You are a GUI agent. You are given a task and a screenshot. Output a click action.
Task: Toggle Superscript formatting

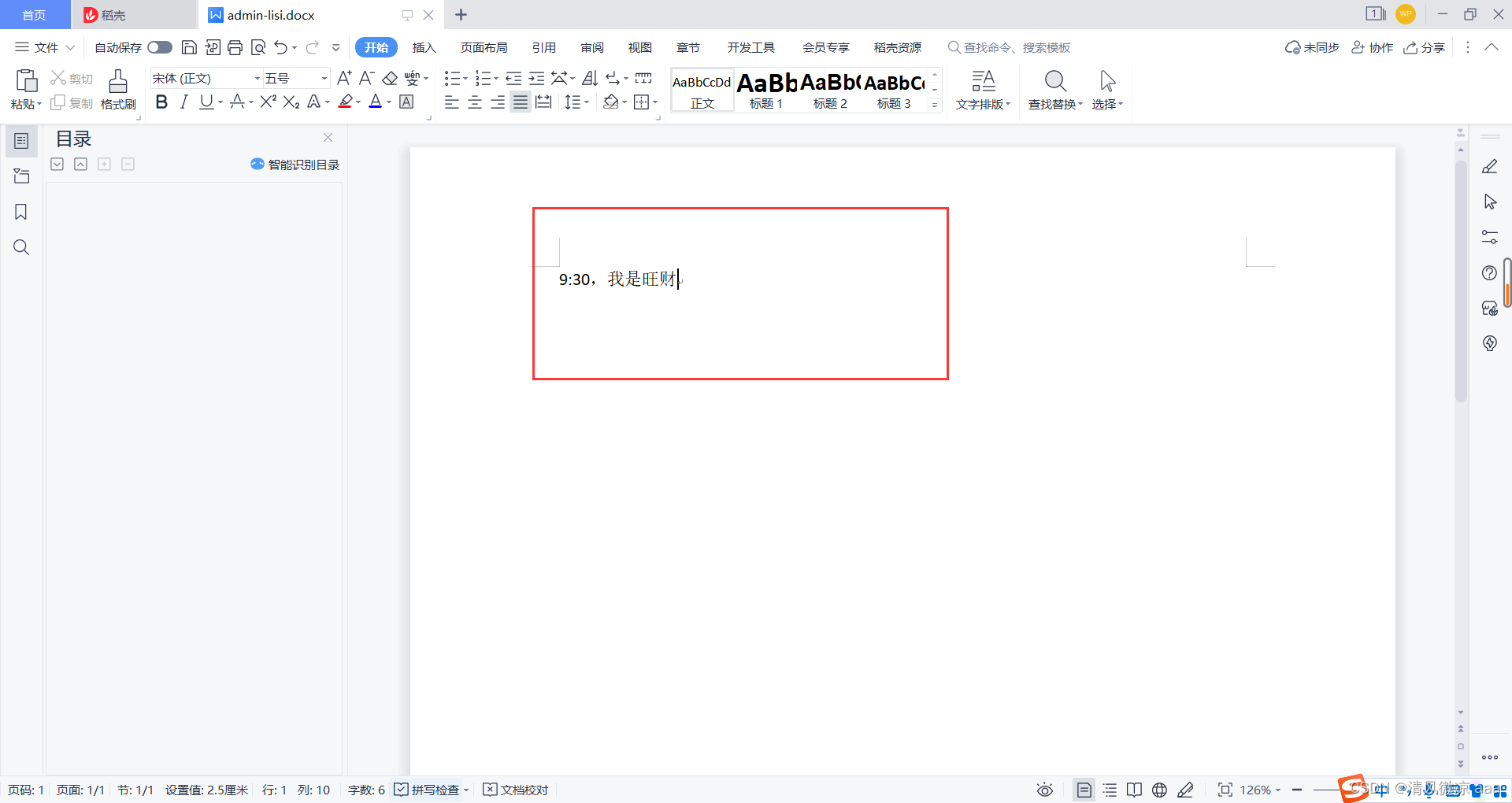click(x=268, y=102)
